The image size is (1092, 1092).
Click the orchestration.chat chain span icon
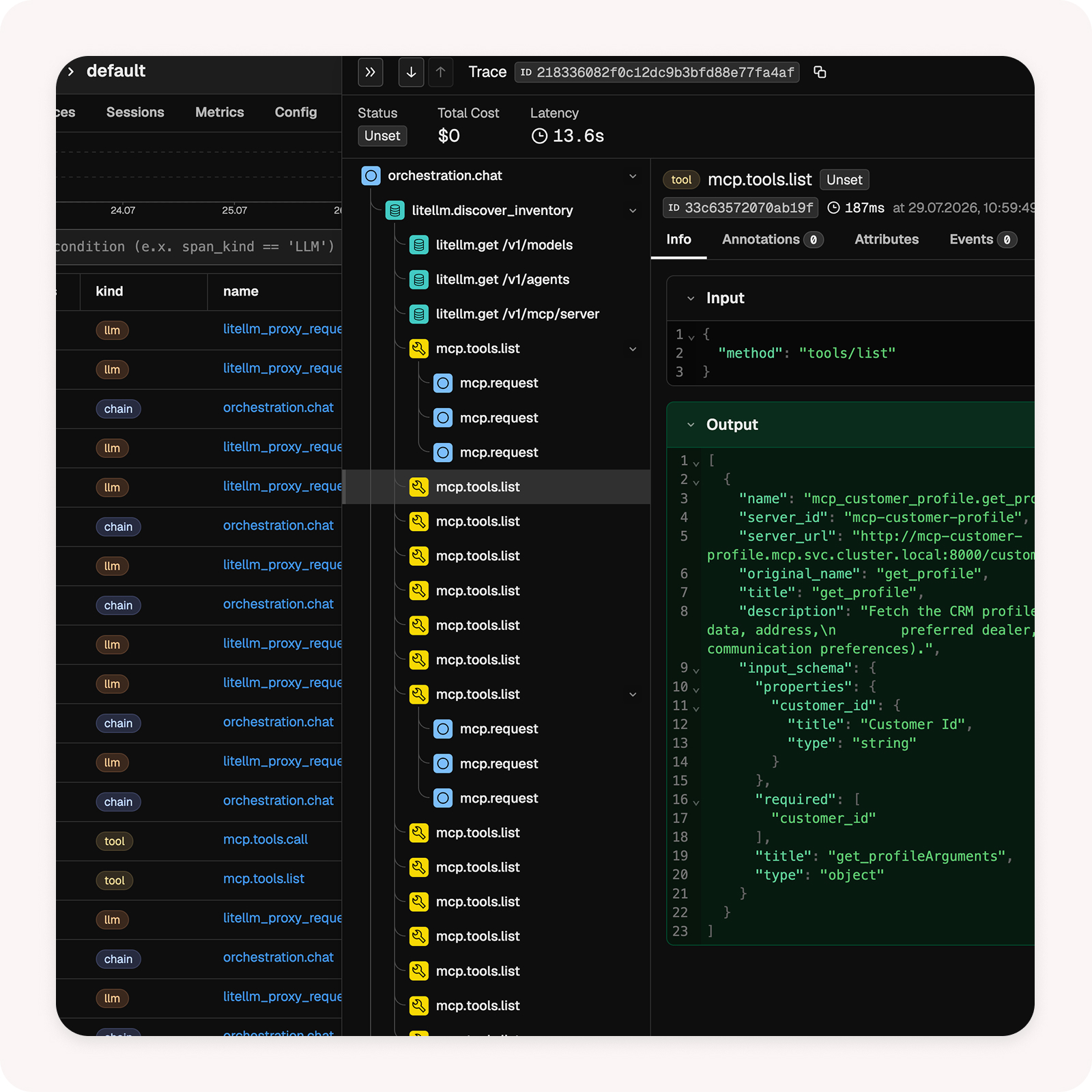coord(371,176)
